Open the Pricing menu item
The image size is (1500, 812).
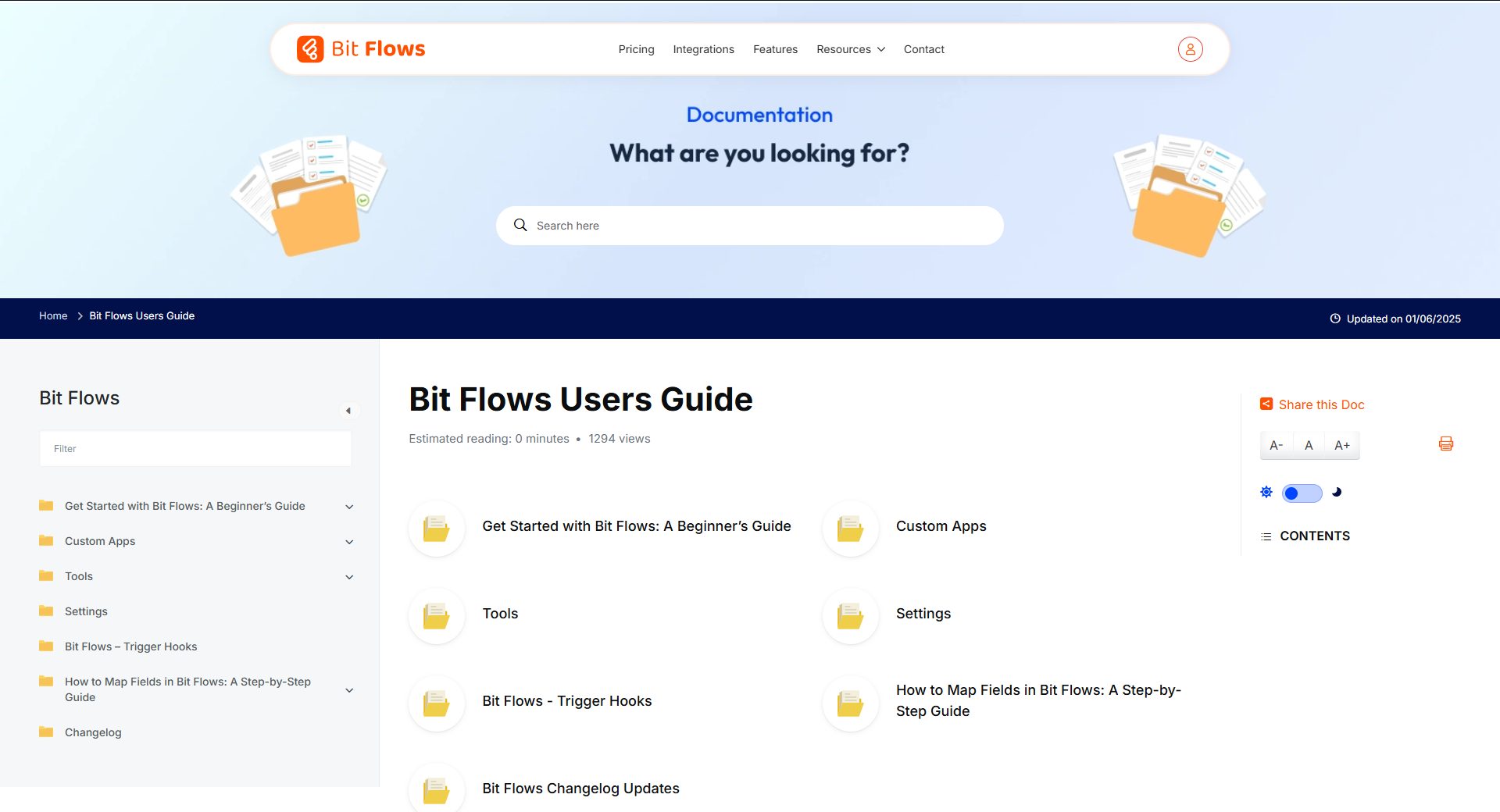click(x=636, y=49)
